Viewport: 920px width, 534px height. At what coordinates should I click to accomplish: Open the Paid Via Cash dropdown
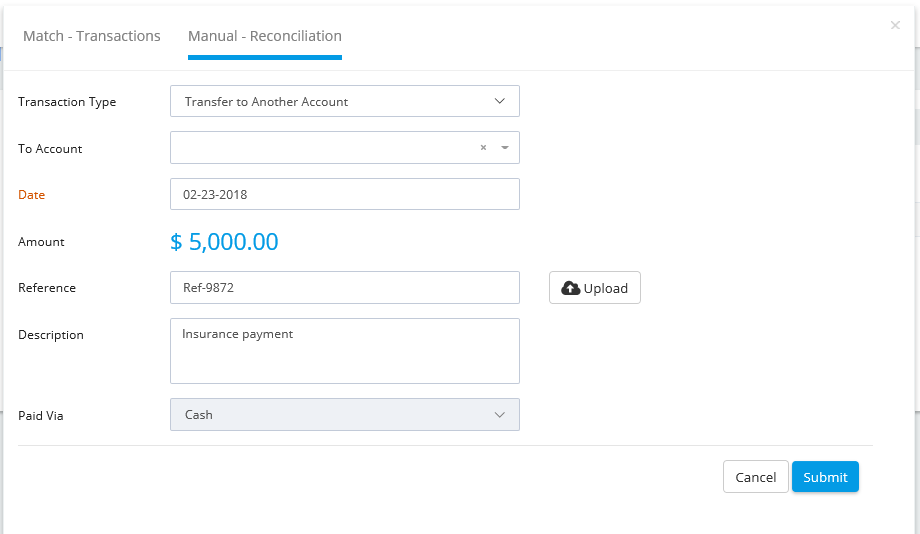pyautogui.click(x=345, y=414)
